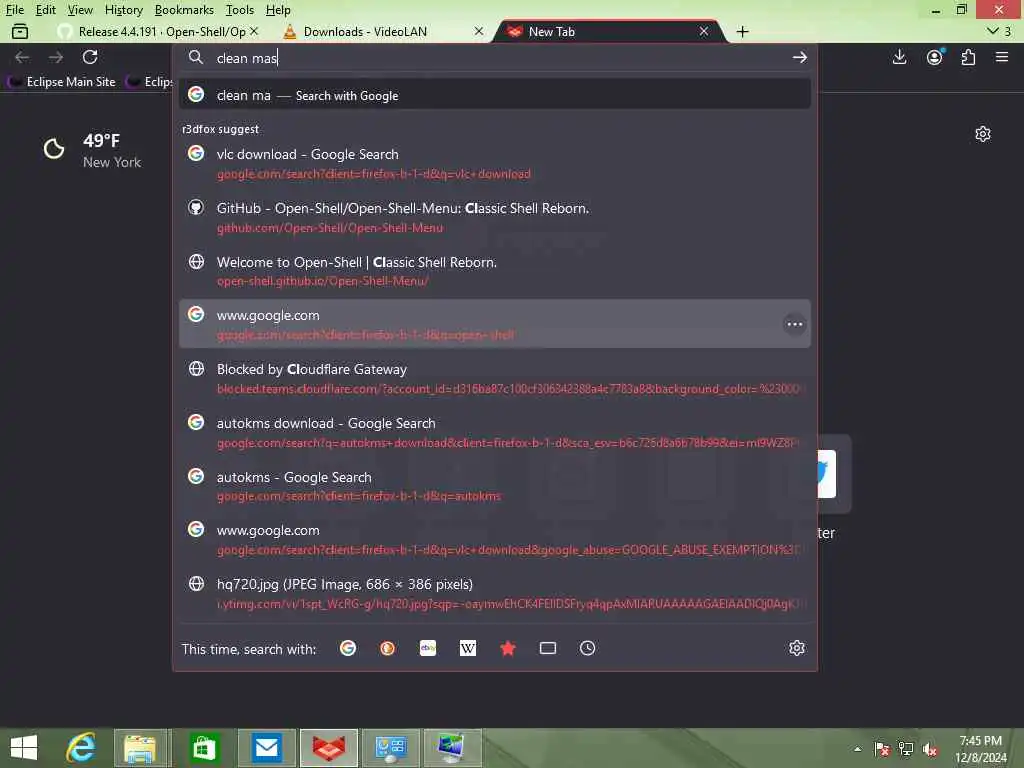Open the account profile icon
The image size is (1024, 768).
click(935, 57)
